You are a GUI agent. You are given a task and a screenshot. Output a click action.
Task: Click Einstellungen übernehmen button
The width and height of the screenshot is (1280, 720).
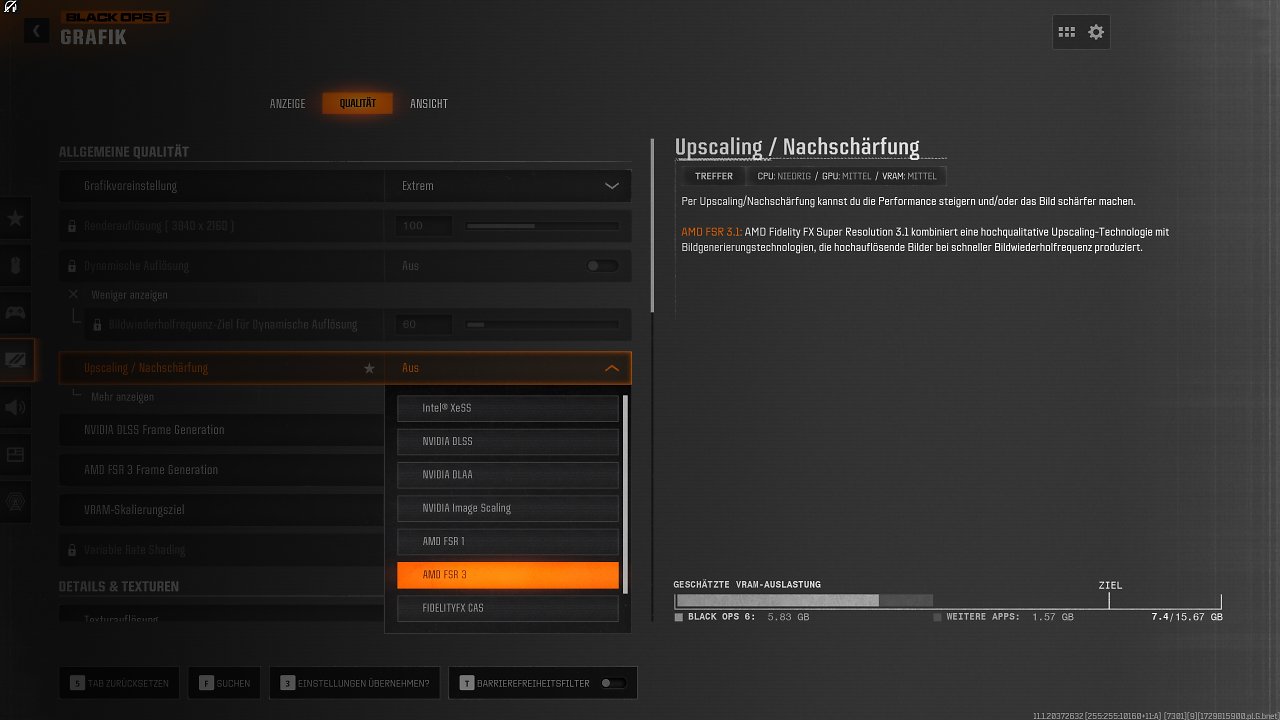click(x=356, y=683)
